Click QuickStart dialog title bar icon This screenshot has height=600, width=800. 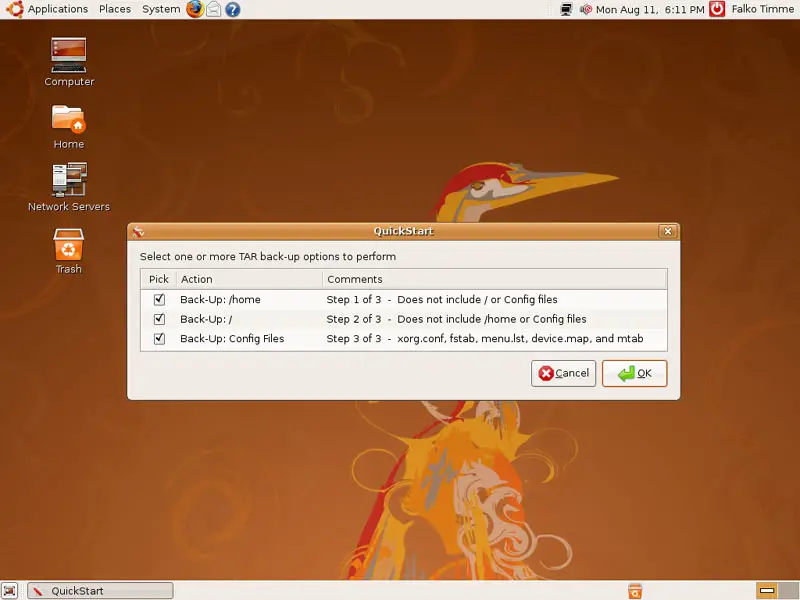[138, 232]
